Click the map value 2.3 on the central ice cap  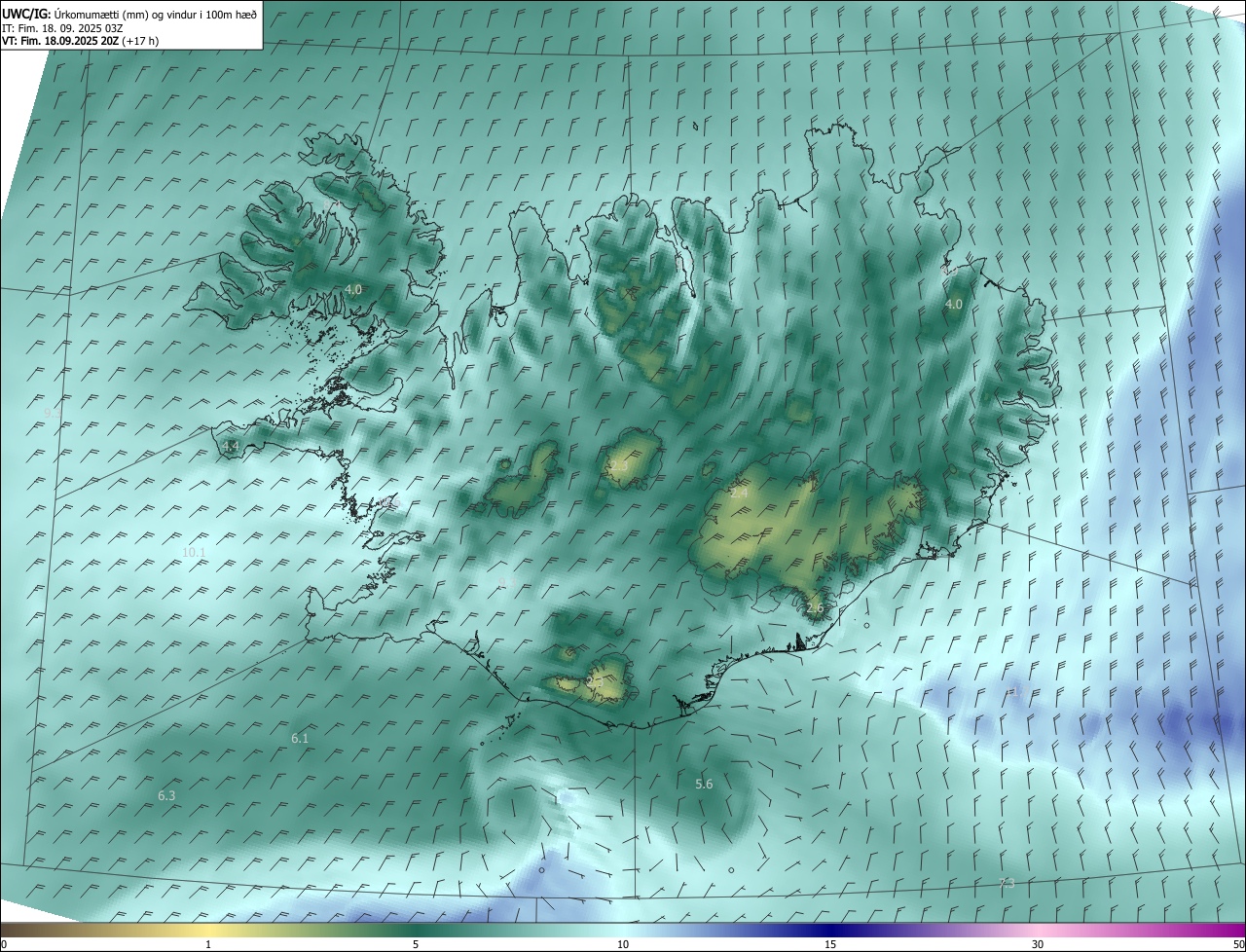[619, 466]
